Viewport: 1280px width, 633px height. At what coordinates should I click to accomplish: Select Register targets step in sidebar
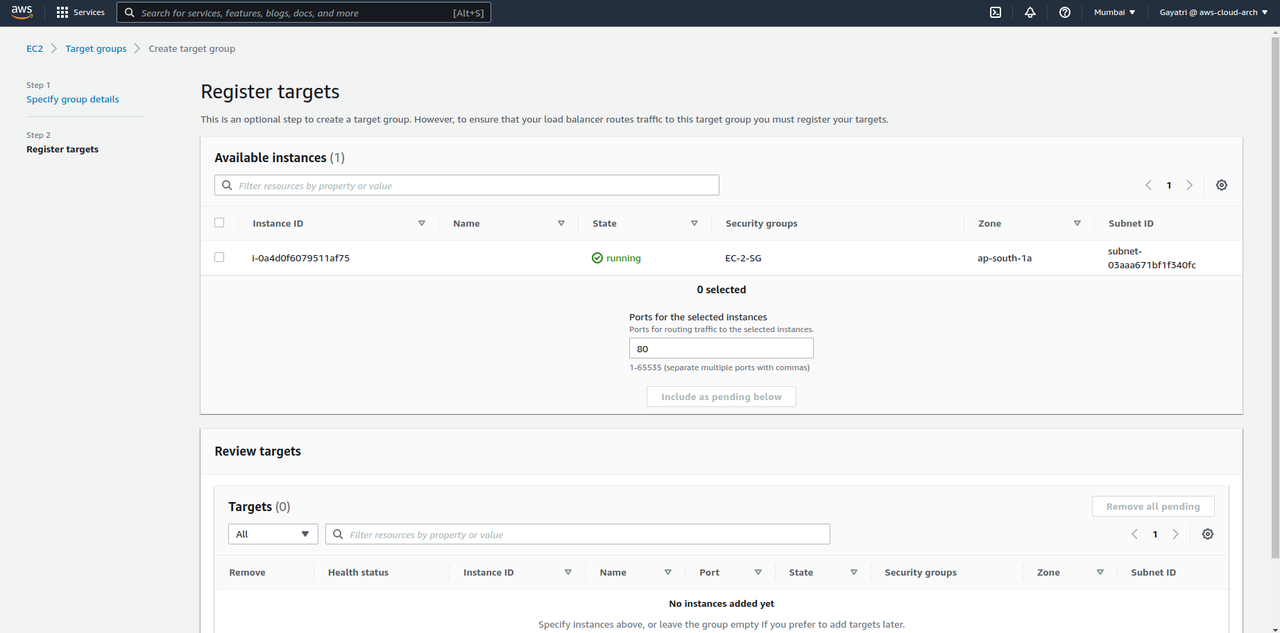pyautogui.click(x=62, y=149)
